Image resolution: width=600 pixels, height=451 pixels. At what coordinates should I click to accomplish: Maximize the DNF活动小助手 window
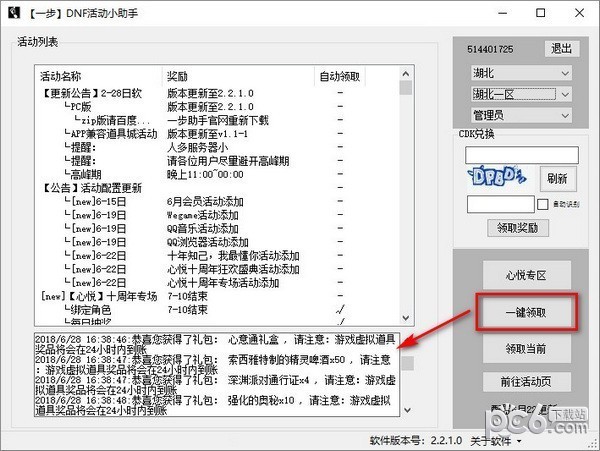coord(541,13)
